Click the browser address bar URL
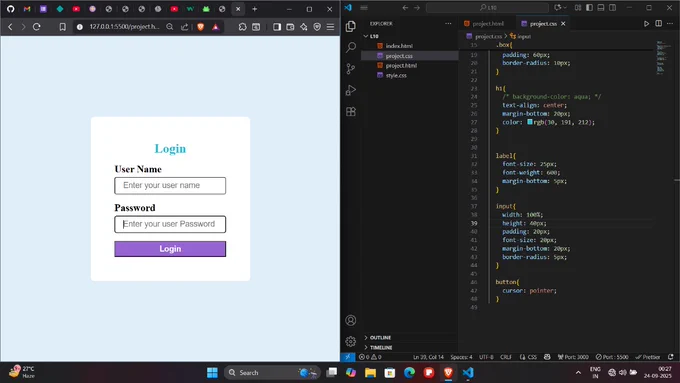This screenshot has width=680, height=383. 124,27
